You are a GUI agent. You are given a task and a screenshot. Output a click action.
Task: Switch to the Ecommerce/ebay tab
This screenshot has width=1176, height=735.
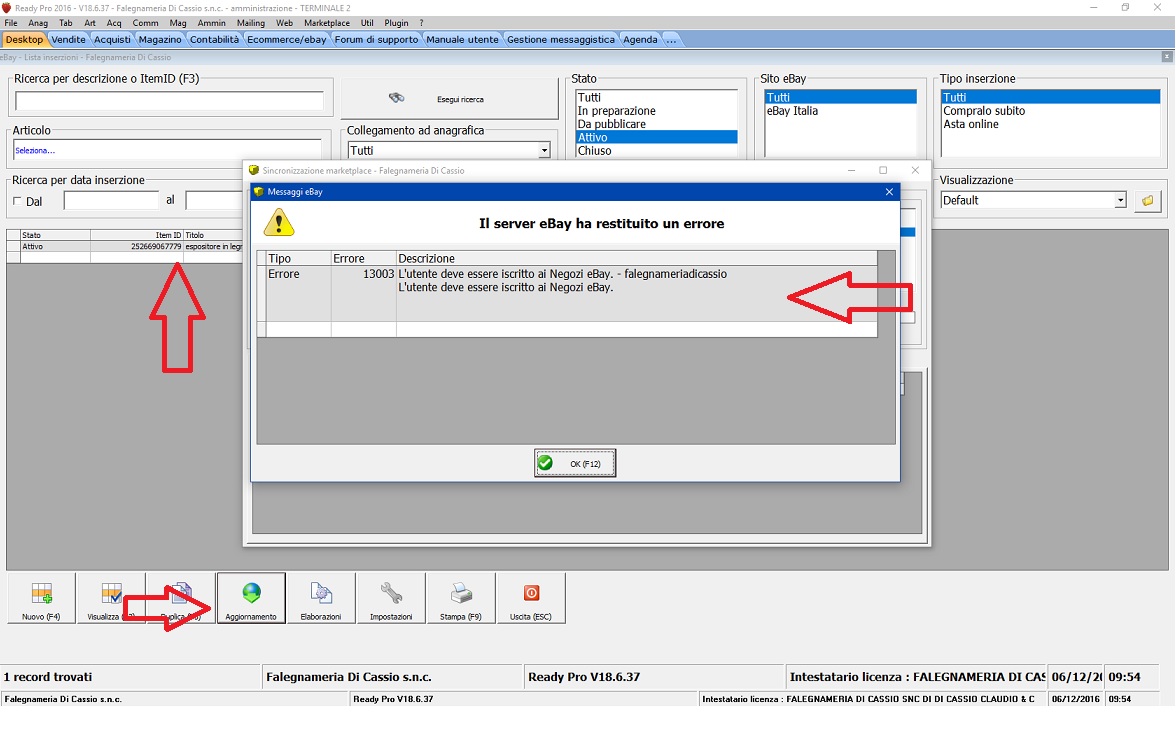[286, 40]
